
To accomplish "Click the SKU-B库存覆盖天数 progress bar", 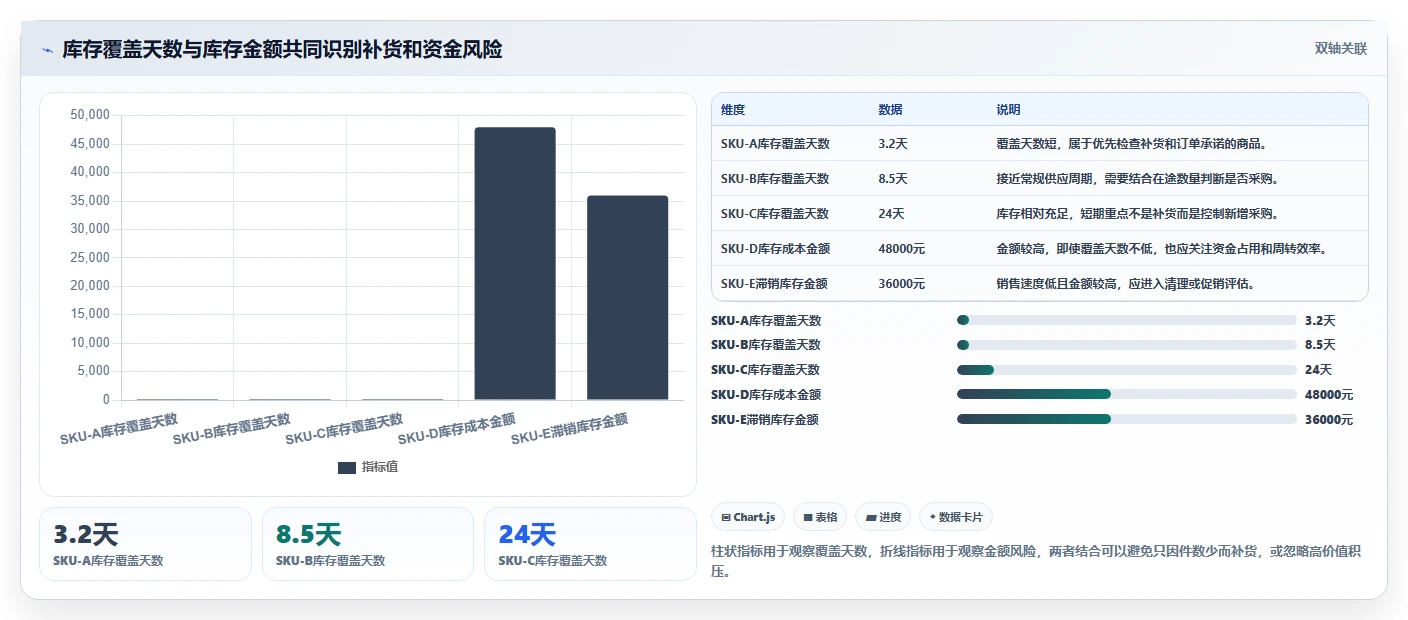I will [1126, 345].
